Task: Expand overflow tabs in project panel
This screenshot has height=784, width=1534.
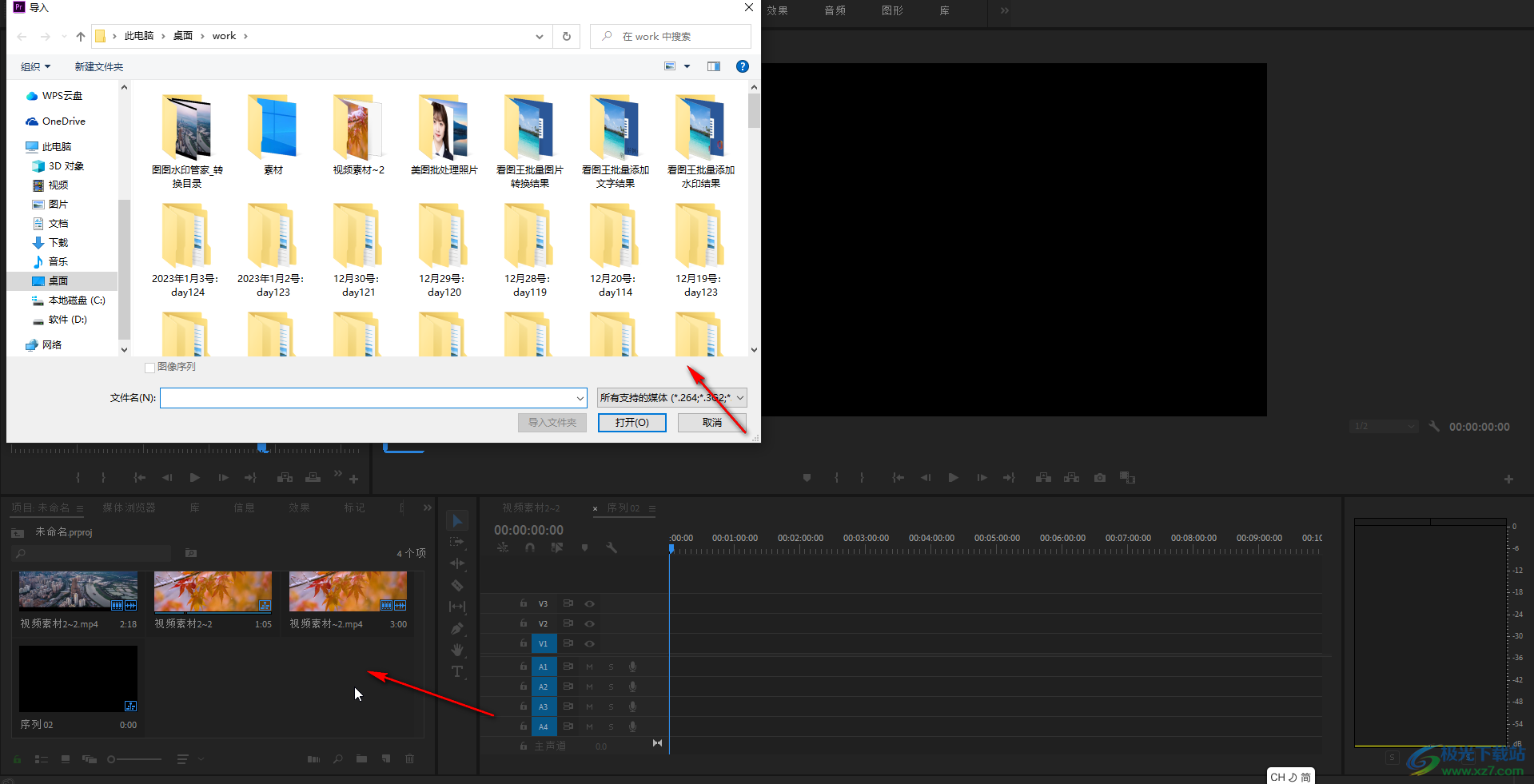Action: pos(428,508)
